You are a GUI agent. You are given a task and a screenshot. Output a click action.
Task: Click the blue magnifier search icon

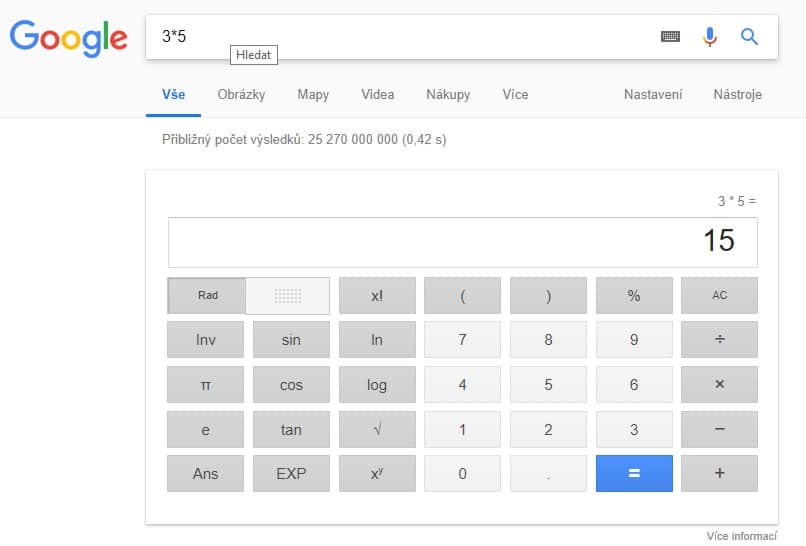pyautogui.click(x=749, y=37)
